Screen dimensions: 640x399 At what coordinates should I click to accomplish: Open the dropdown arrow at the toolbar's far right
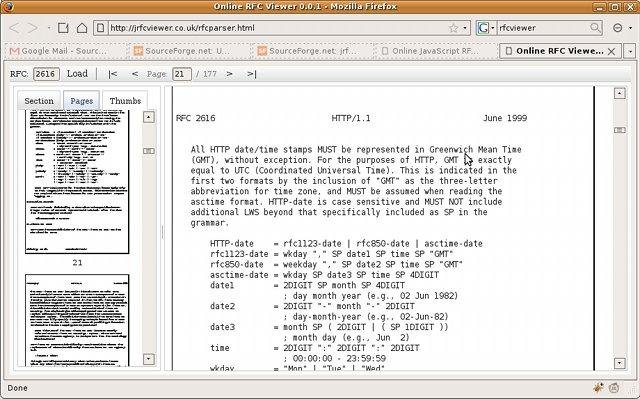click(631, 28)
